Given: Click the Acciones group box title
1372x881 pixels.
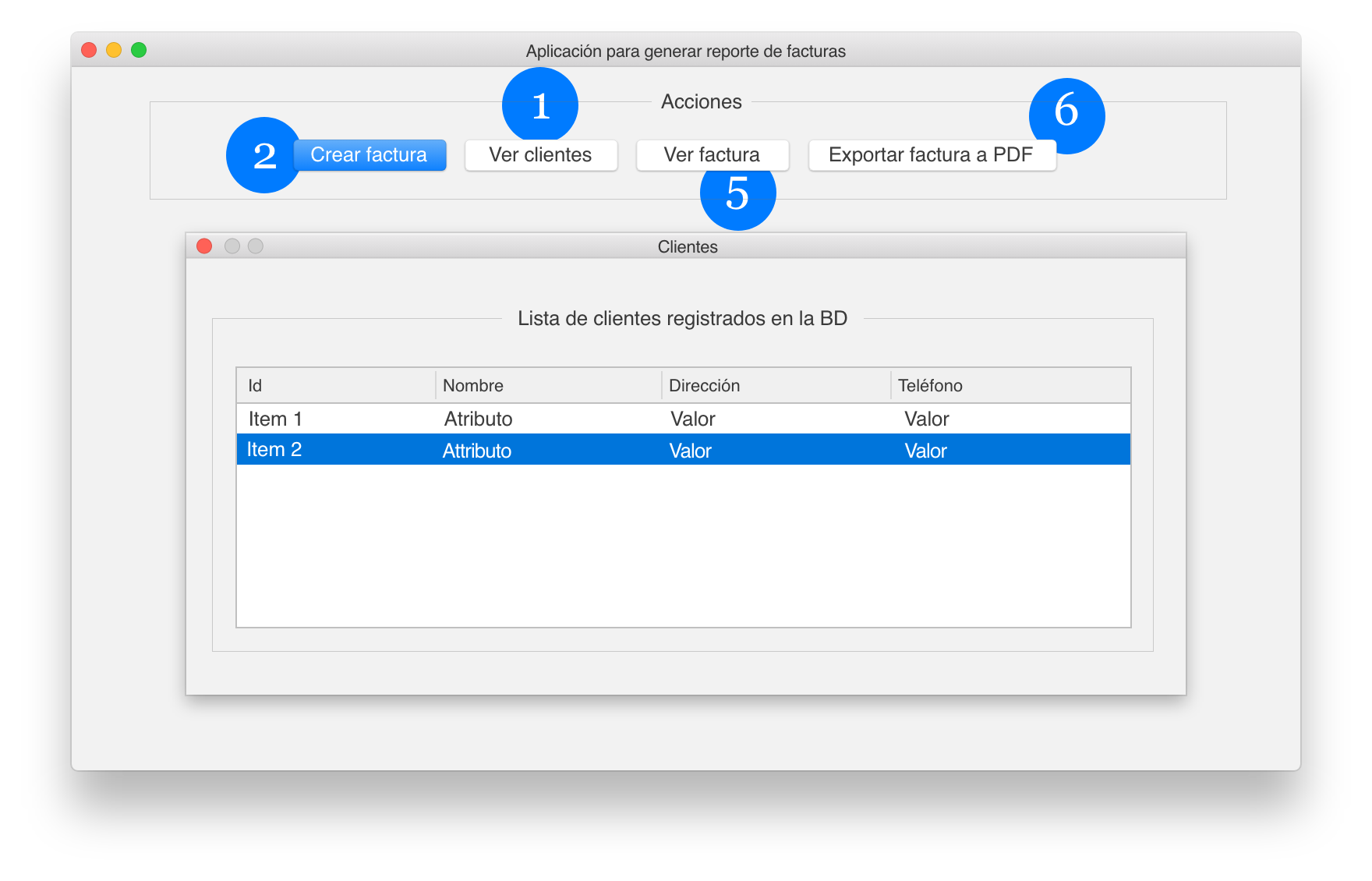Looking at the screenshot, I should (x=701, y=101).
